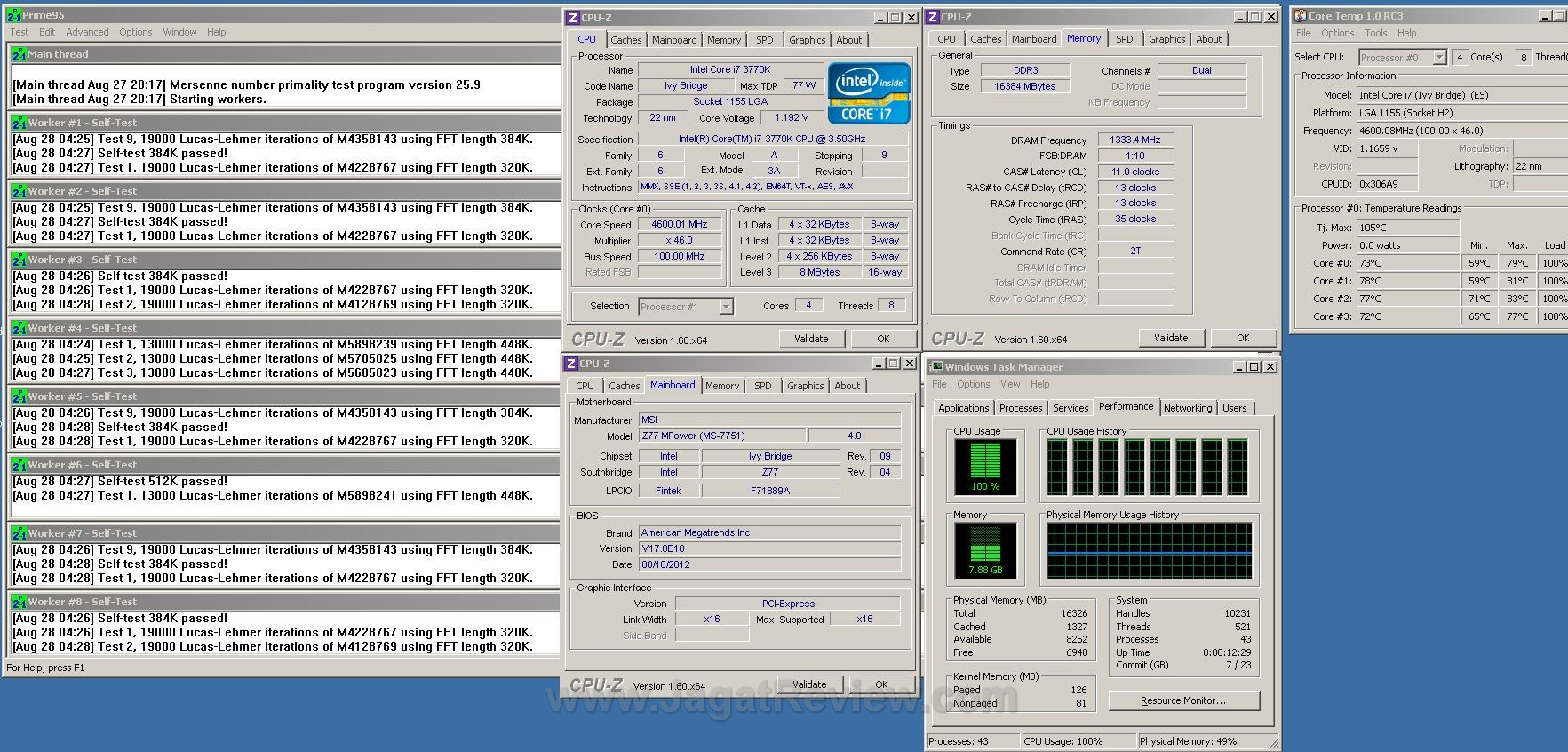Viewport: 1568px width, 752px height.
Task: Click OK in the CPU-Z Memory window
Action: [x=1243, y=338]
